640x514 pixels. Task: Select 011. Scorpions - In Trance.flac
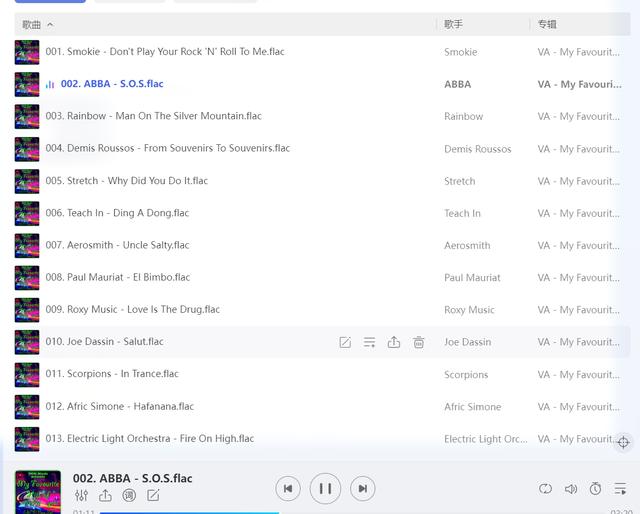tap(112, 374)
